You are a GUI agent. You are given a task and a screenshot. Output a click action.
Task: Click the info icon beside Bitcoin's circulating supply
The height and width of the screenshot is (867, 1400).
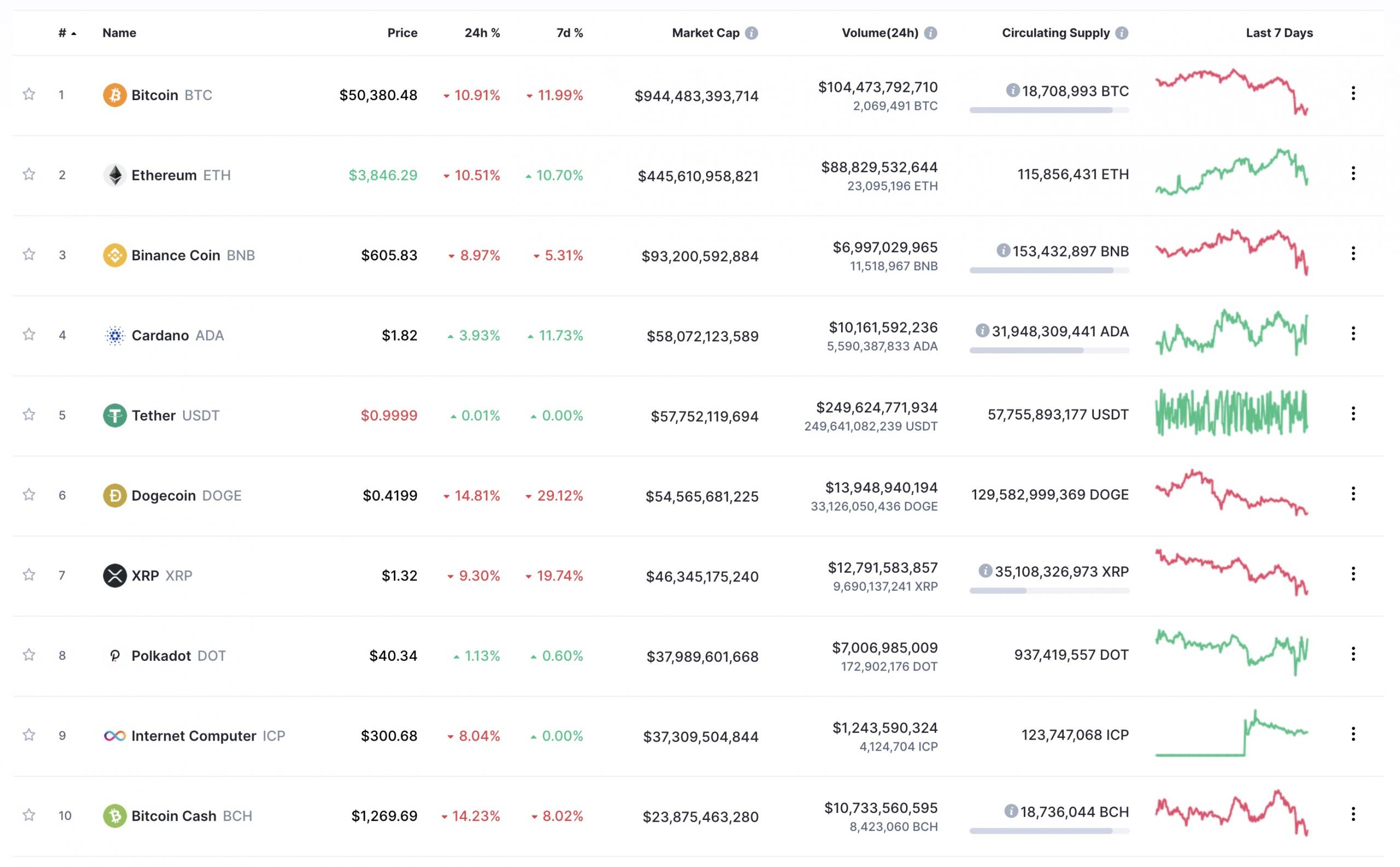[1012, 91]
